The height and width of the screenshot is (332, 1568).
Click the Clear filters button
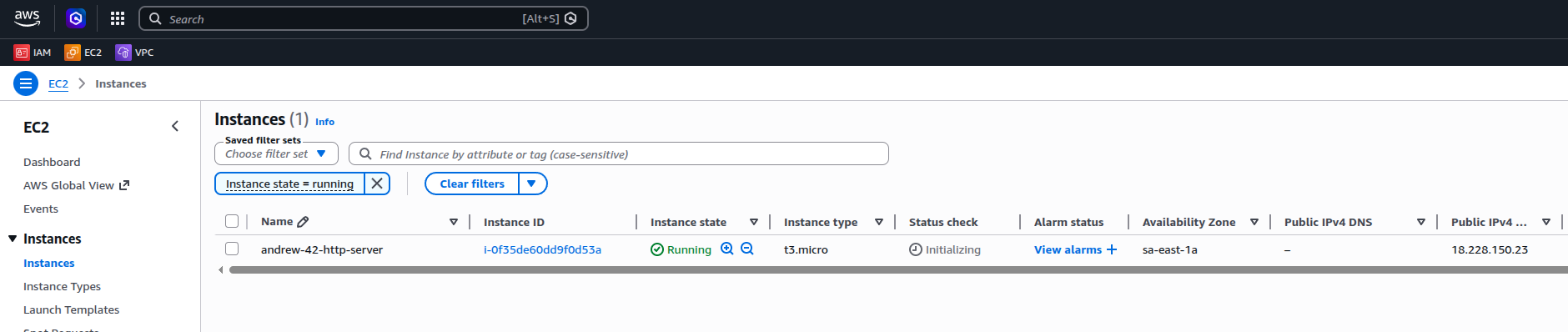click(472, 184)
